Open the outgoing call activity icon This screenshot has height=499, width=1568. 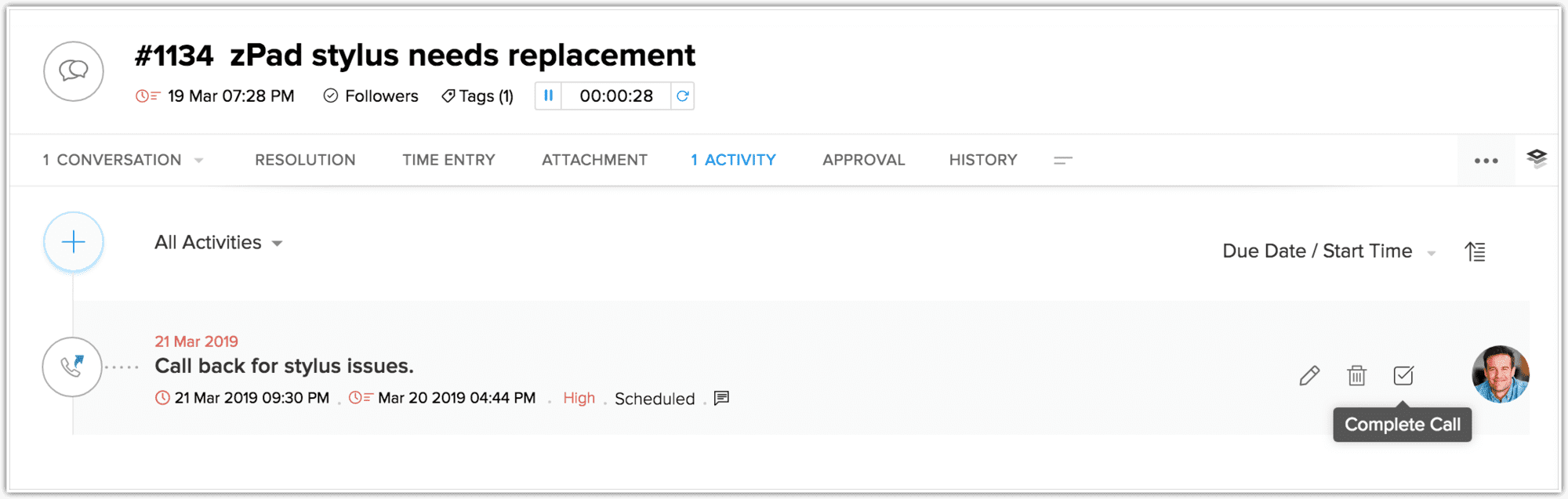point(72,367)
